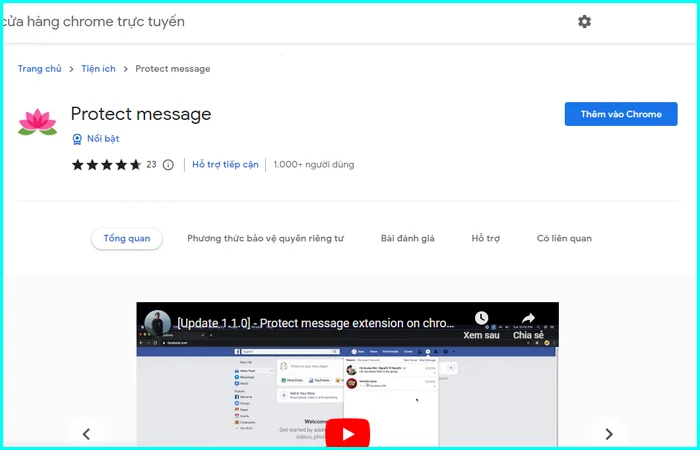Click Xem sau clock icon on video
Image resolution: width=700 pixels, height=450 pixels.
click(481, 318)
